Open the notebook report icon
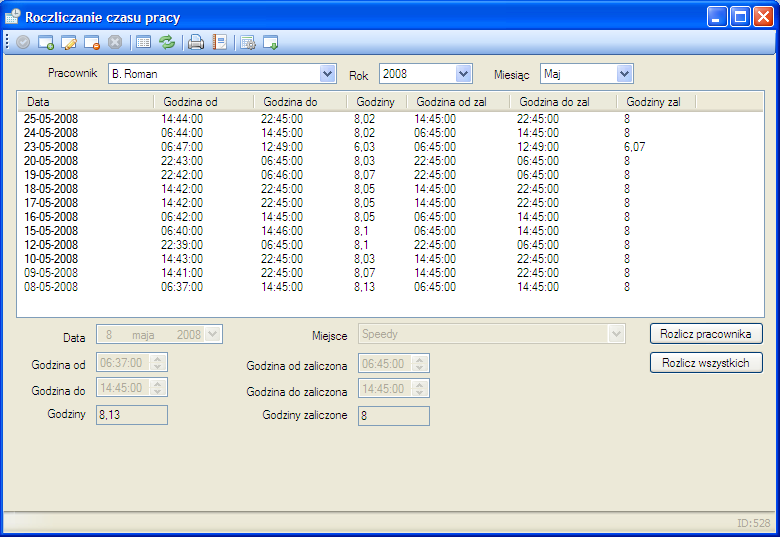 [x=219, y=43]
